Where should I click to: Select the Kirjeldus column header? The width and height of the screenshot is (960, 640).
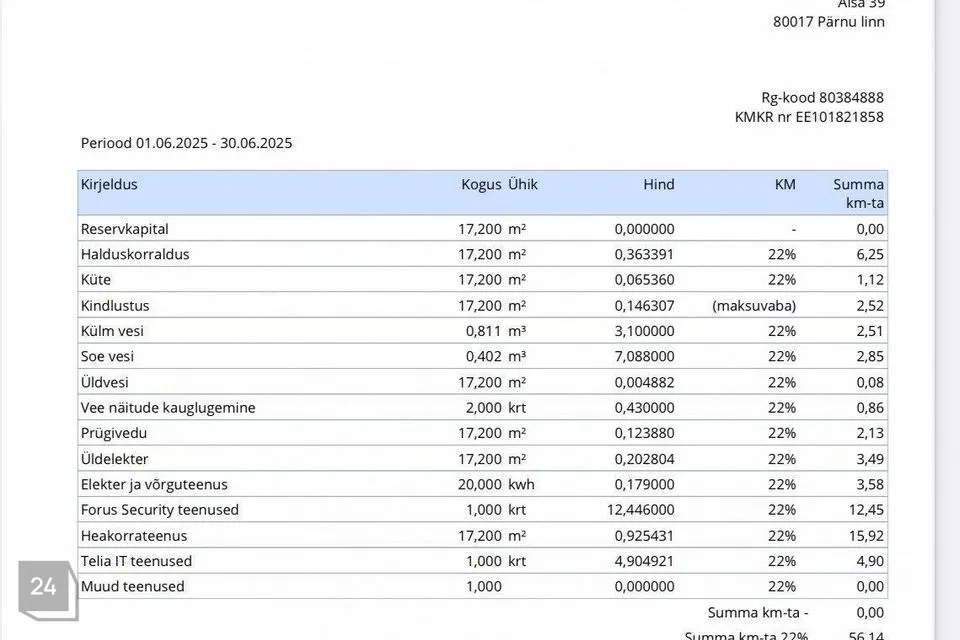tap(109, 184)
